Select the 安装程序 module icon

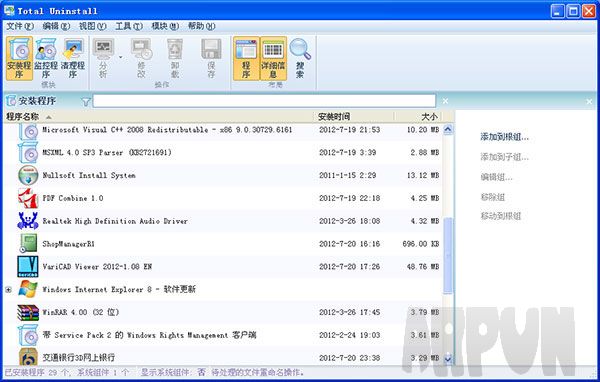pyautogui.click(x=19, y=58)
